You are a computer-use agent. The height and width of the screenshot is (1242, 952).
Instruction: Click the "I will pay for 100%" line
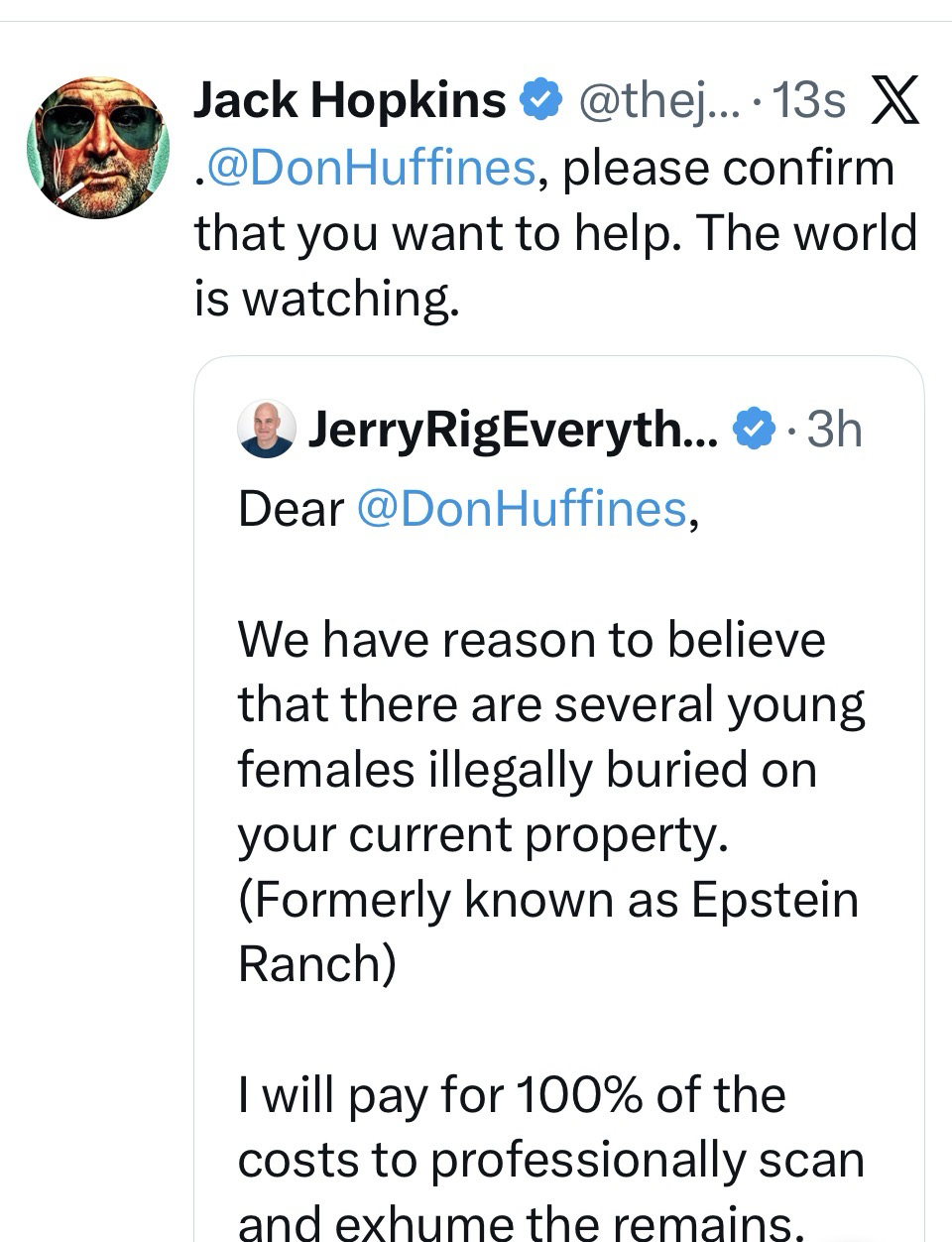512,1095
